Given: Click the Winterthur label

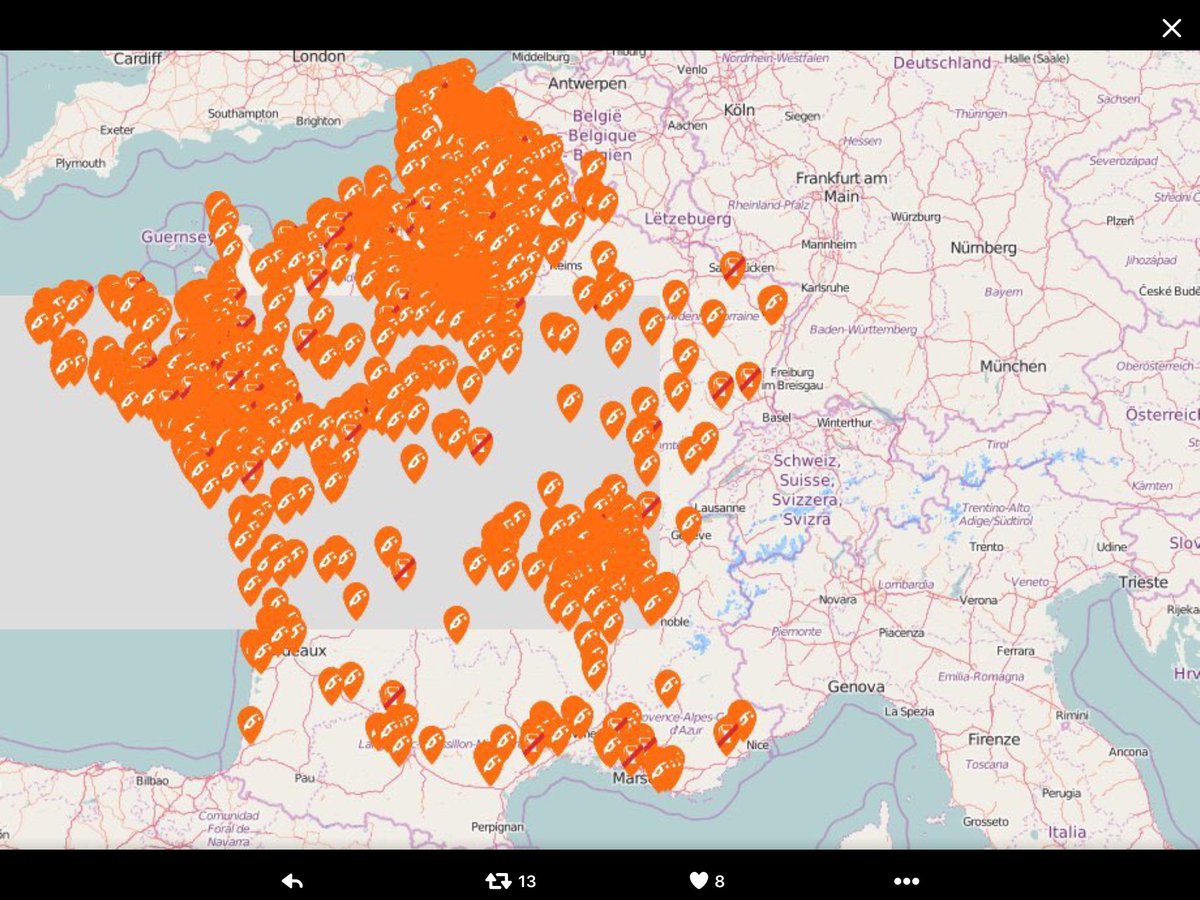Looking at the screenshot, I should click(844, 422).
